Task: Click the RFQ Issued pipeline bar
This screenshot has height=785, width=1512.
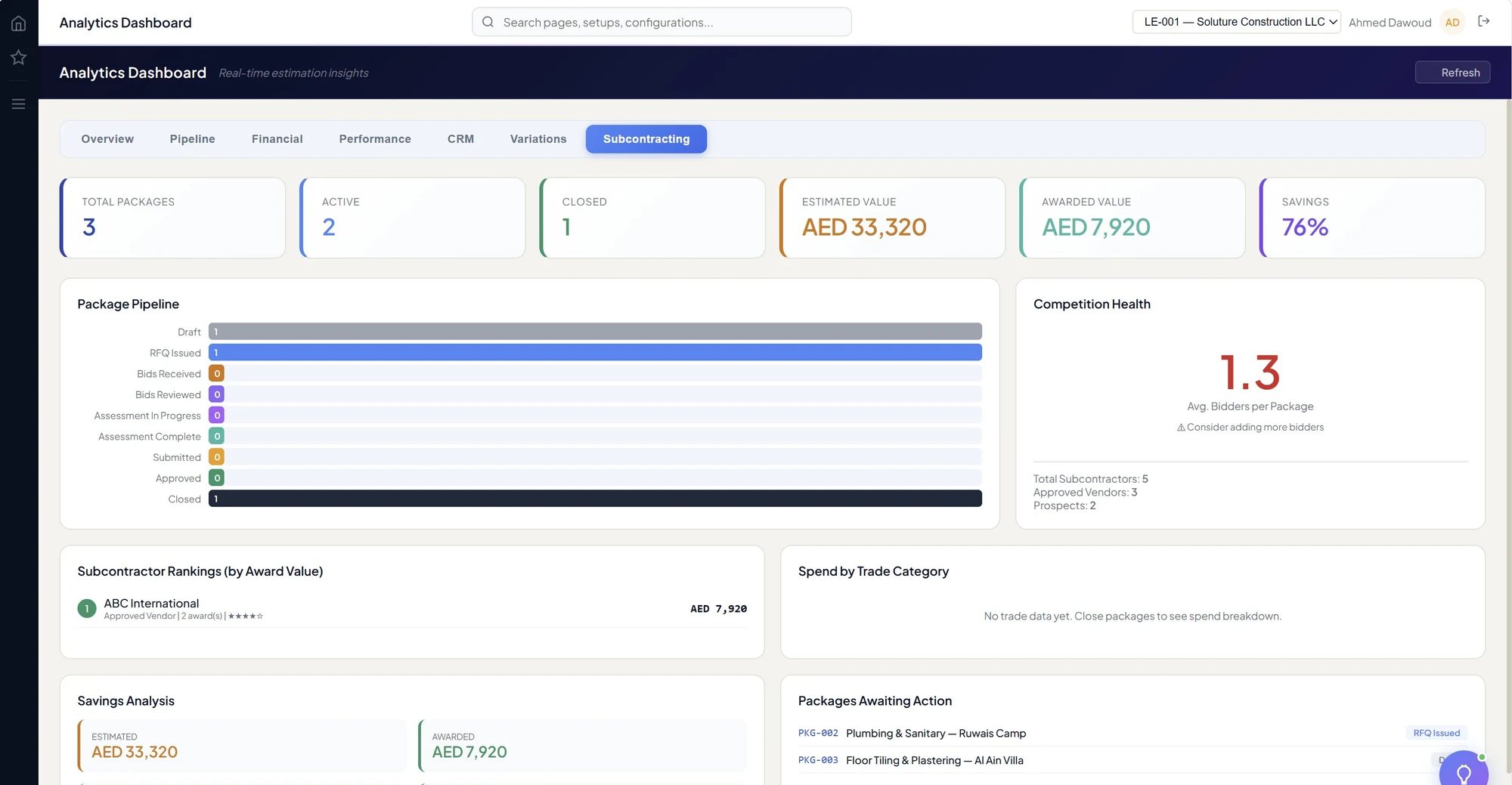Action: tap(595, 353)
